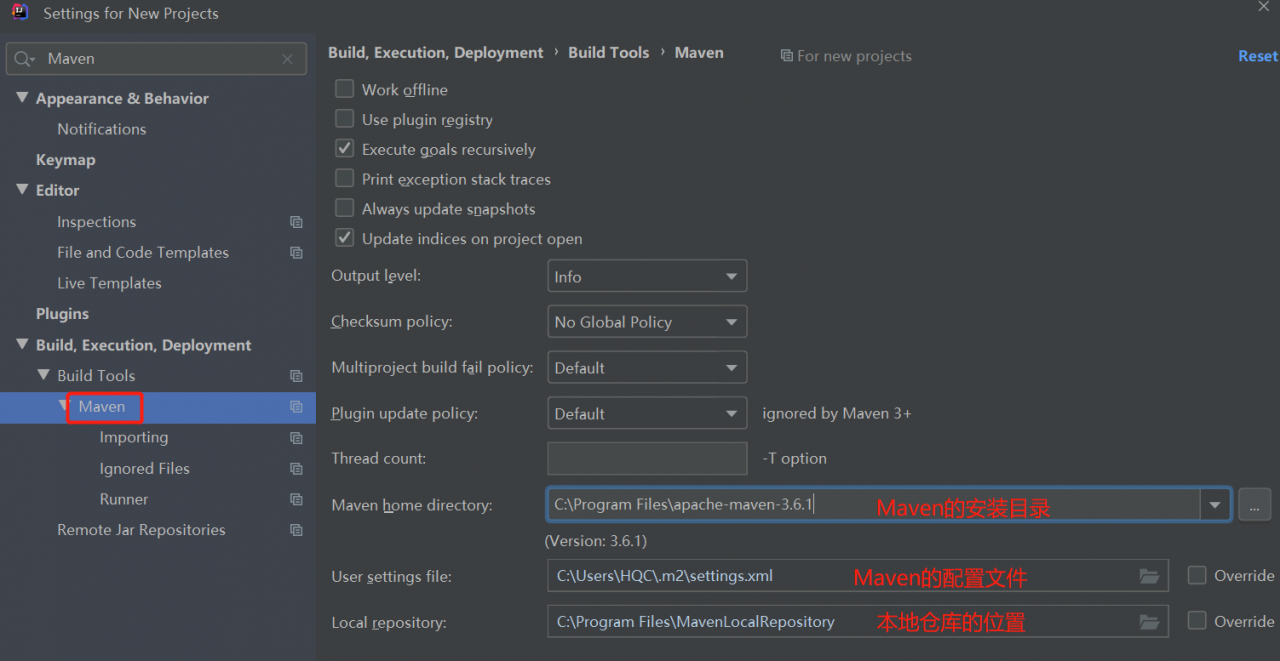
Task: Click 'Build, Execution, Deployment' in breadcrumb
Action: pos(436,53)
